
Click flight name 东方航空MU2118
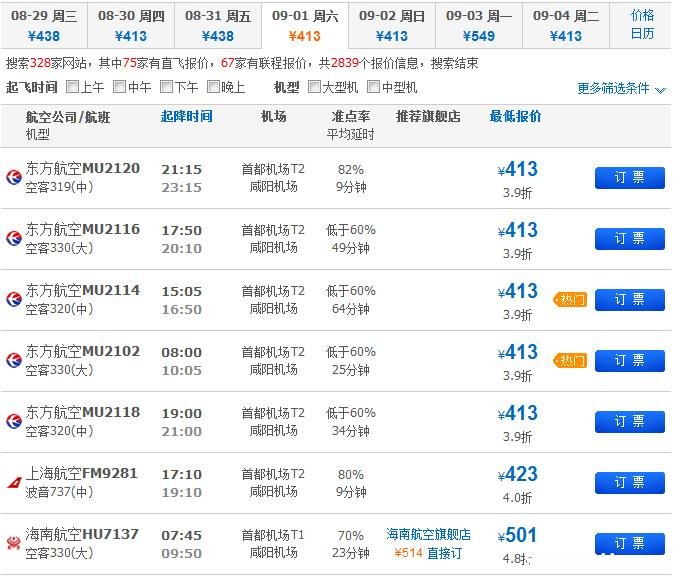click(82, 412)
